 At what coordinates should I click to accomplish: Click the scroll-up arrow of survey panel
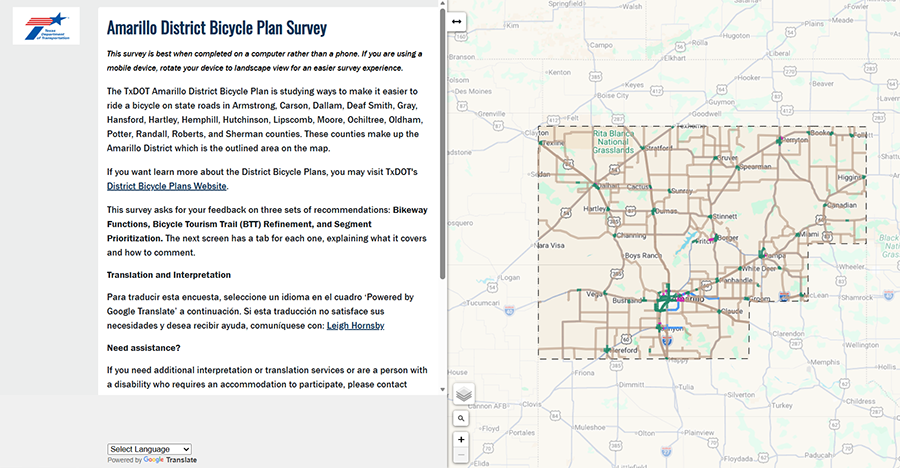[x=443, y=3]
